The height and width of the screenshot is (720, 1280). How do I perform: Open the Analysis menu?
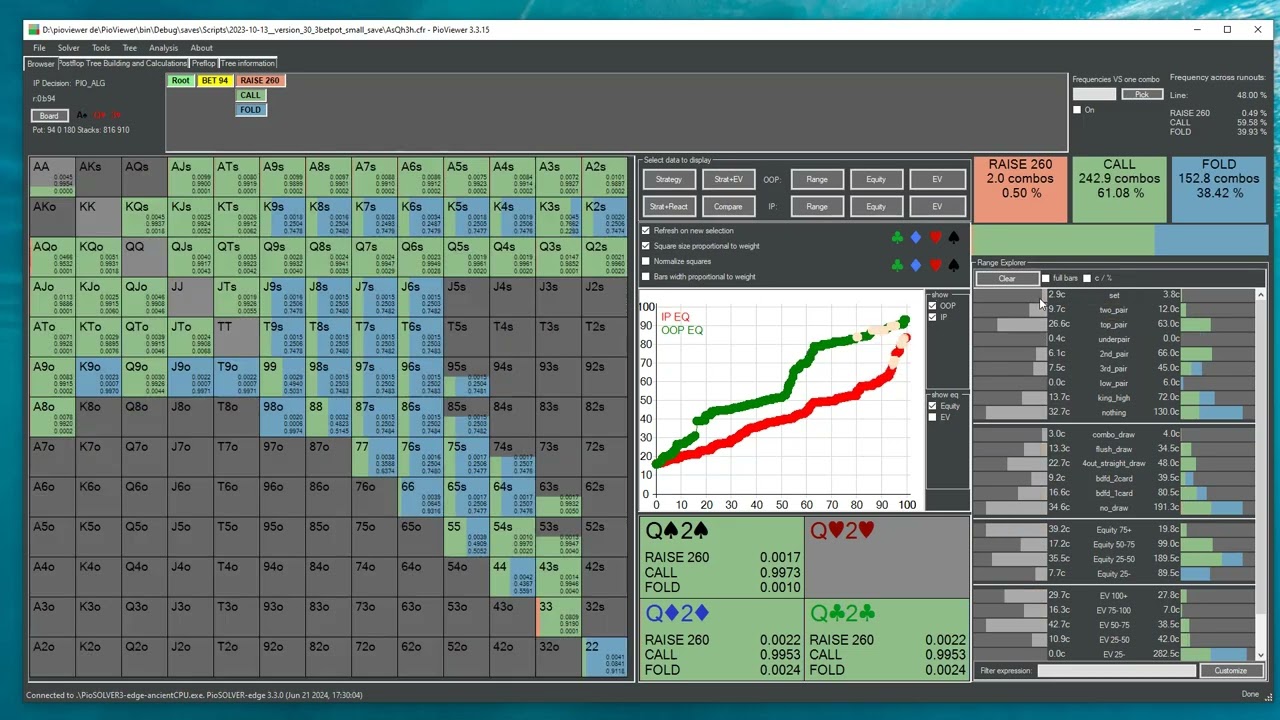click(163, 48)
